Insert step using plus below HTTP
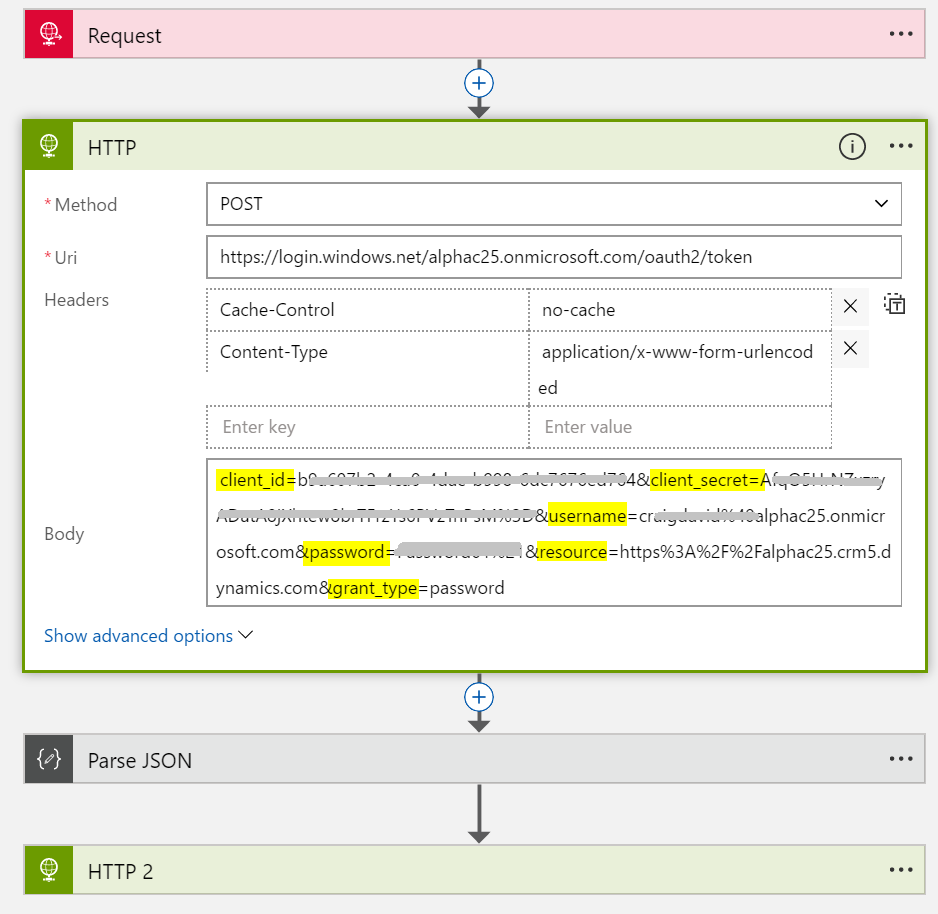938x914 pixels. 480,696
